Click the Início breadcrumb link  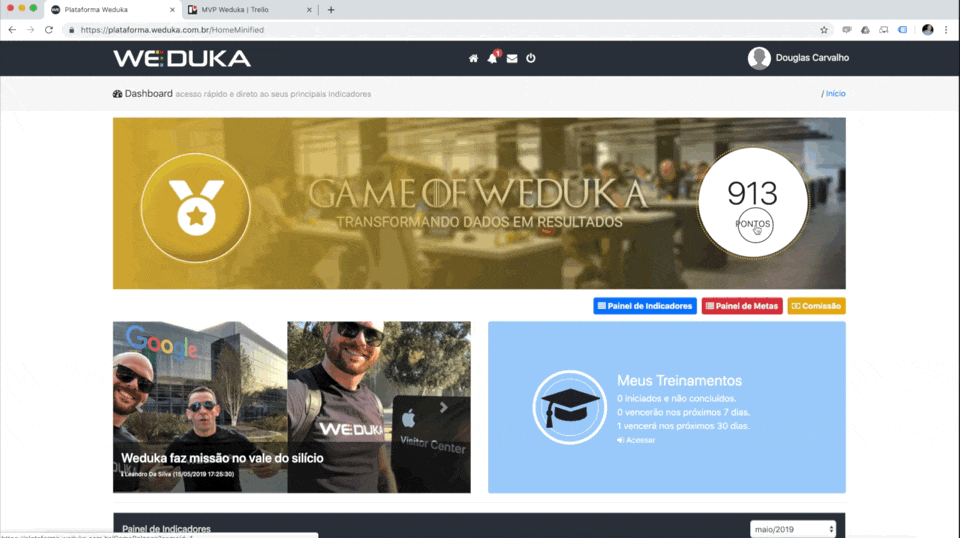pyautogui.click(x=836, y=94)
